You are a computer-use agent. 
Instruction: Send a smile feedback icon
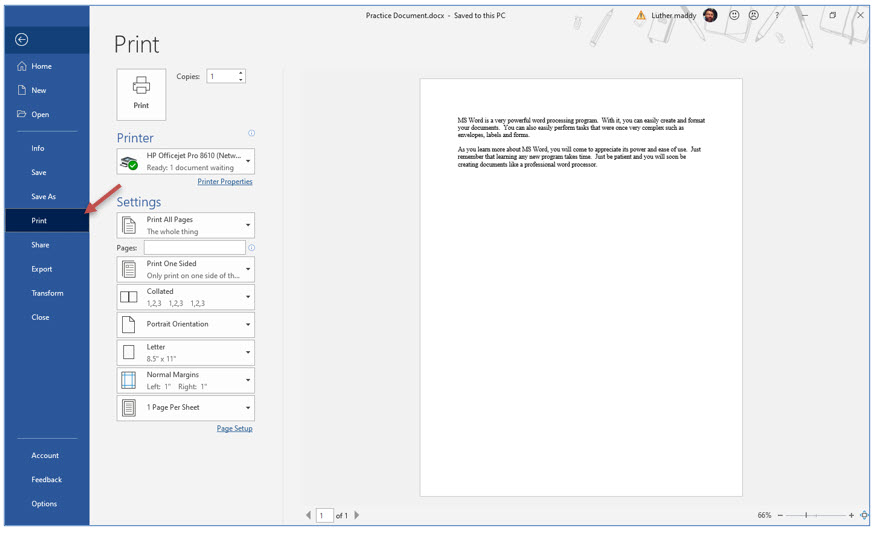click(x=736, y=15)
